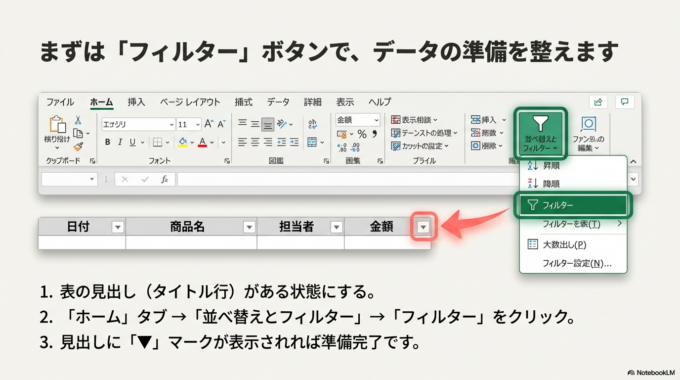Click the 挿入 cells button
The image size is (680, 380).
click(488, 120)
